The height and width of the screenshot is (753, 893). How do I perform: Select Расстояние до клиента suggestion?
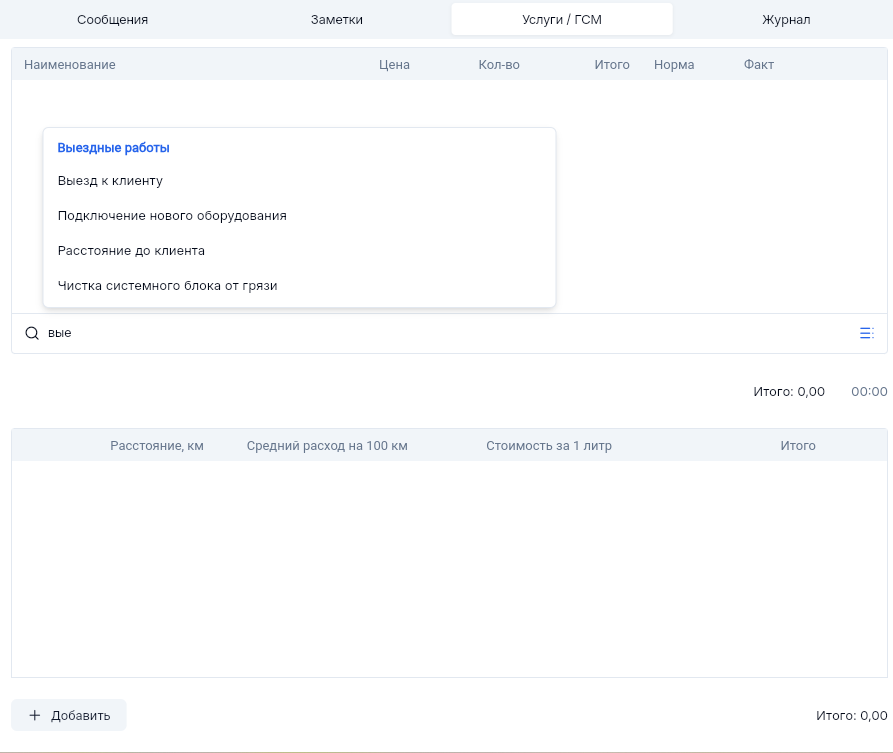[131, 250]
